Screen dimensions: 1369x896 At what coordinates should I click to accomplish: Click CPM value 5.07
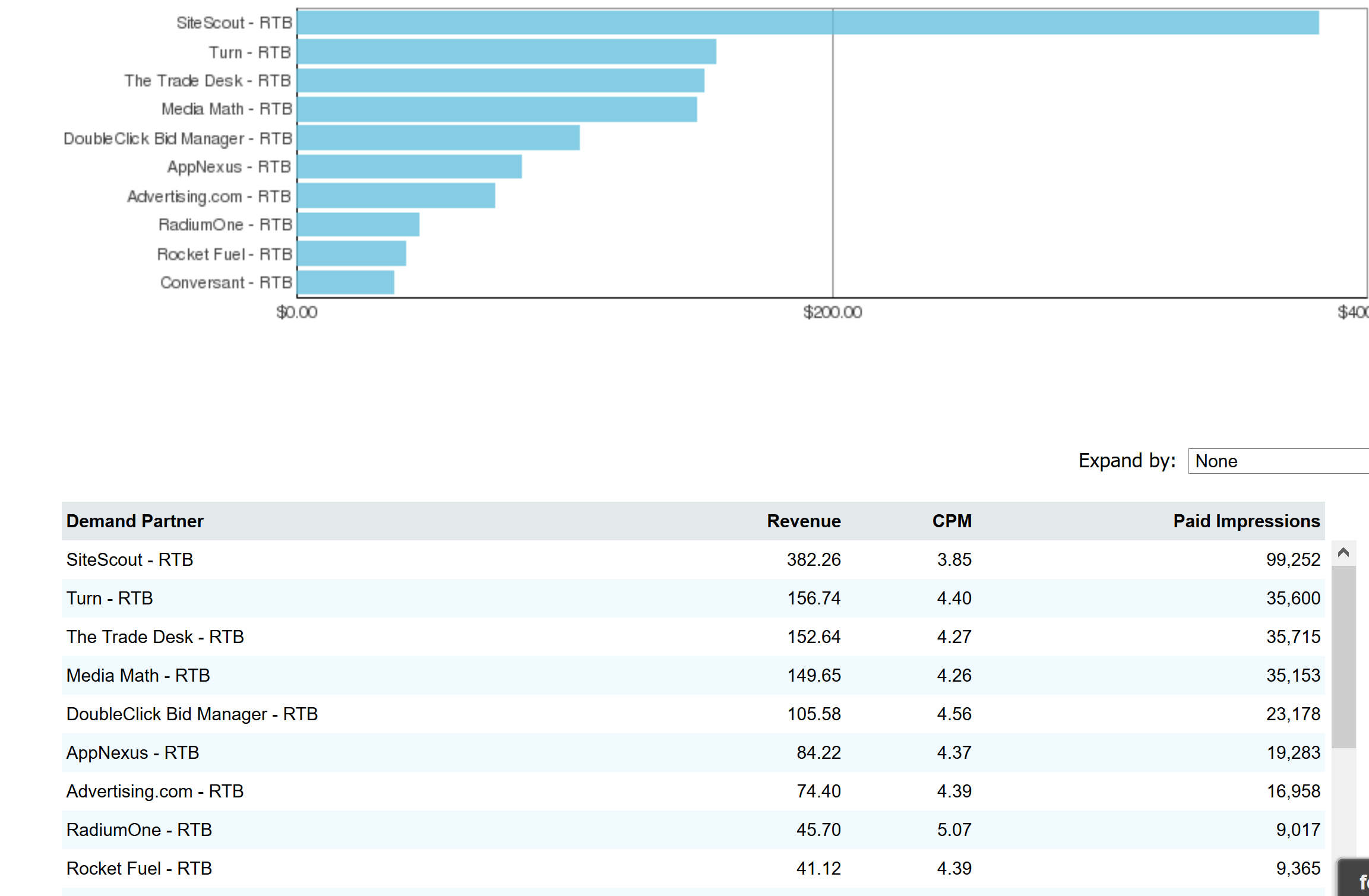tap(954, 829)
